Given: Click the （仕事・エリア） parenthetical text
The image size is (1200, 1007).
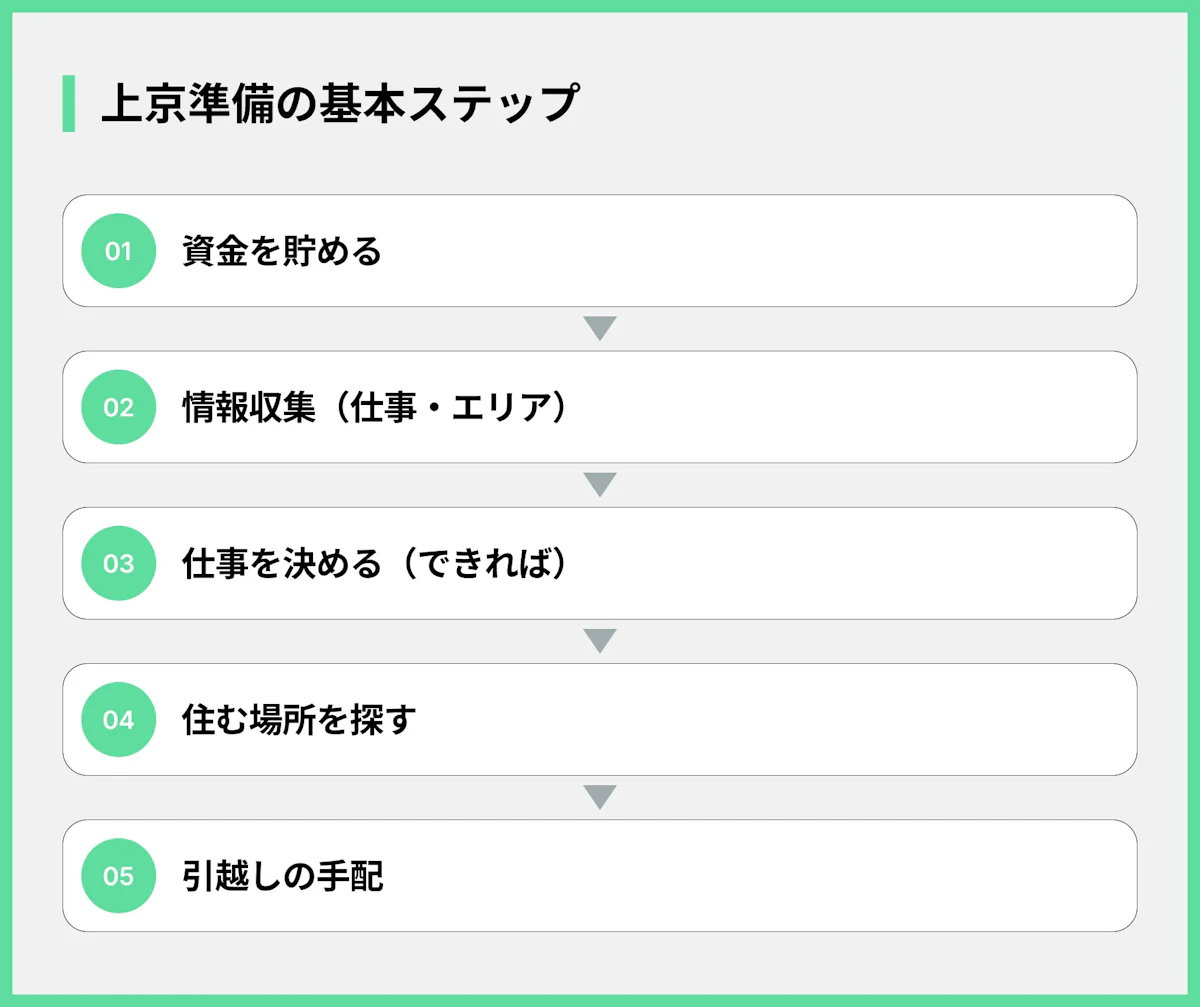Looking at the screenshot, I should tap(446, 407).
